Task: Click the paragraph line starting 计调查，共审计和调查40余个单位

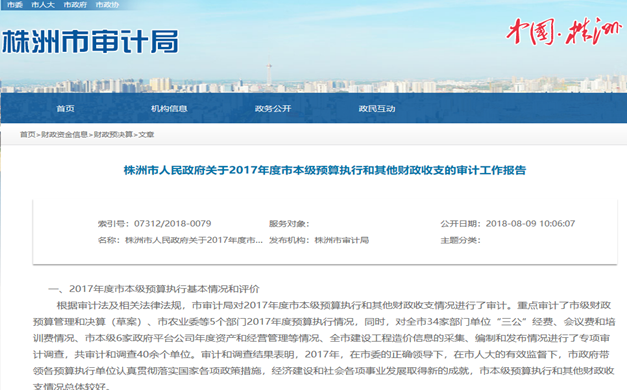Action: 321,355
